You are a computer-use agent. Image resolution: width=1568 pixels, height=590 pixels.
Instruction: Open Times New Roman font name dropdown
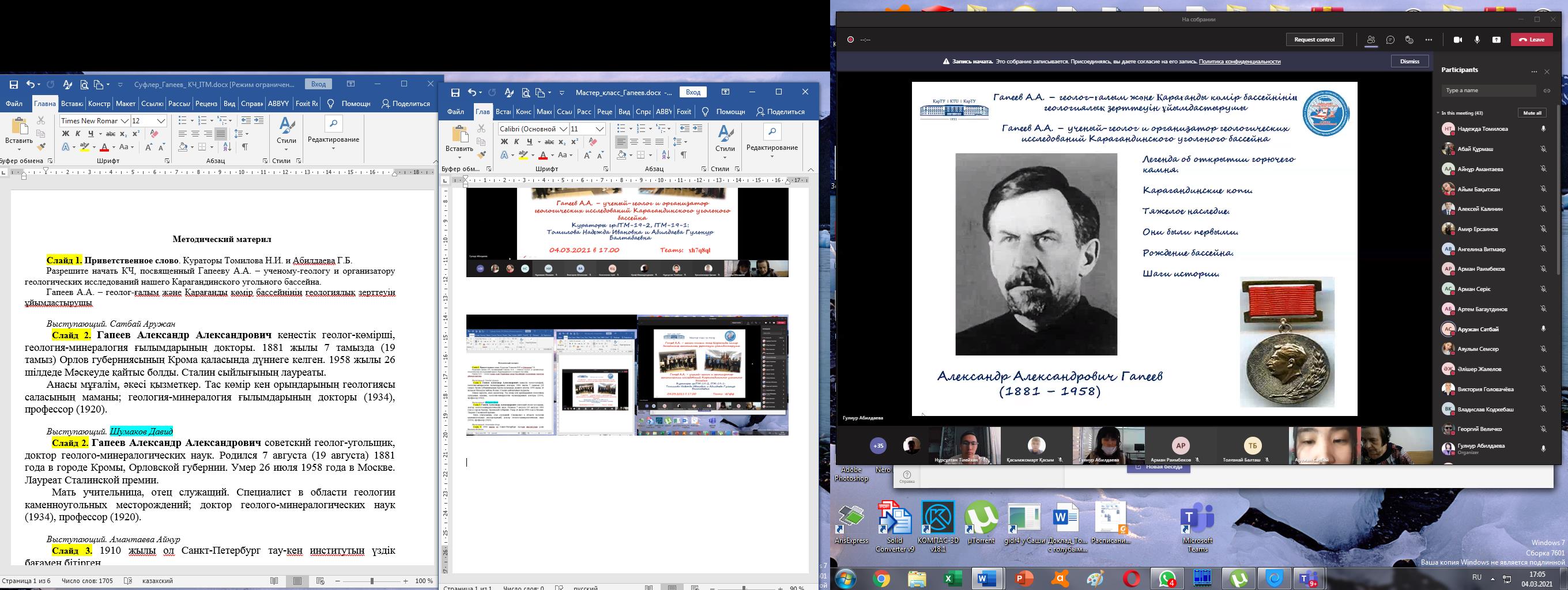[125, 121]
